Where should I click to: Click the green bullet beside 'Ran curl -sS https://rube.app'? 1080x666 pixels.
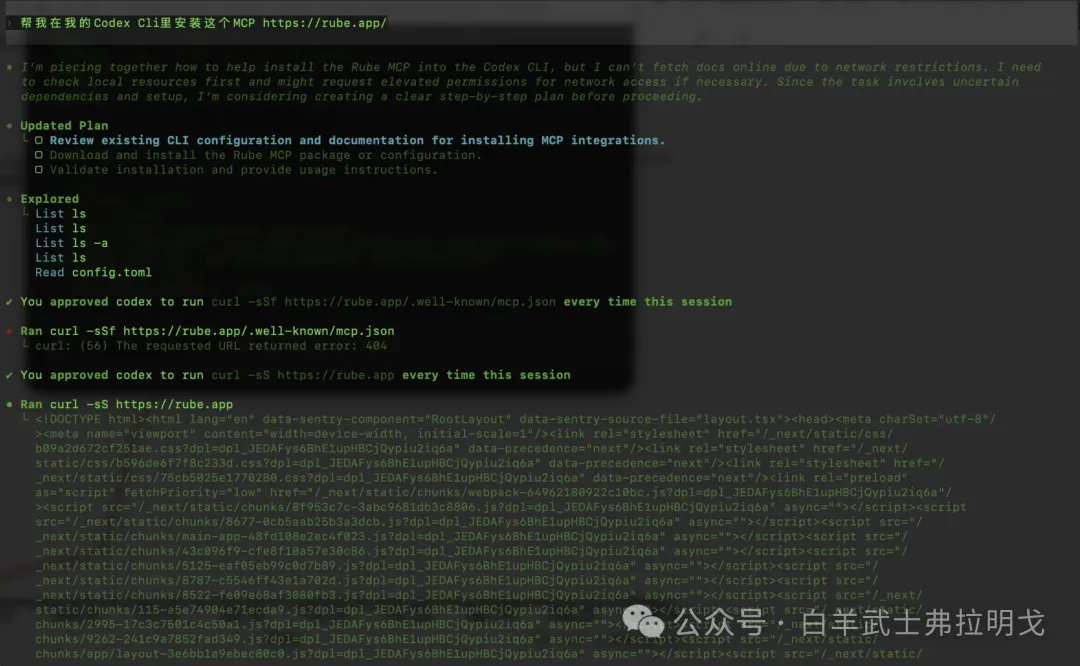(9, 404)
